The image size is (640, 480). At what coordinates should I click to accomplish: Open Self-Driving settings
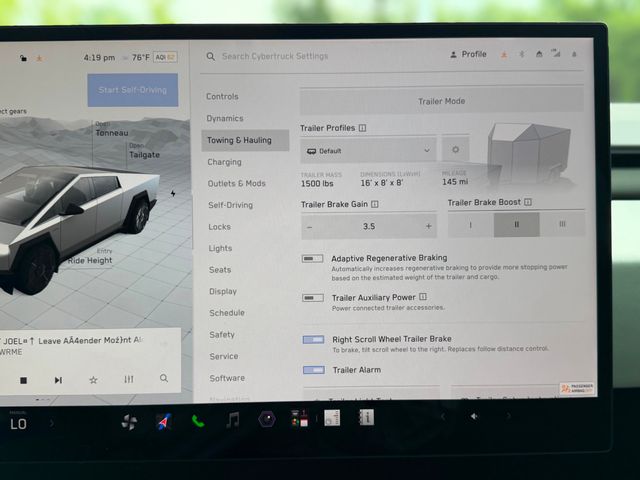(x=231, y=205)
